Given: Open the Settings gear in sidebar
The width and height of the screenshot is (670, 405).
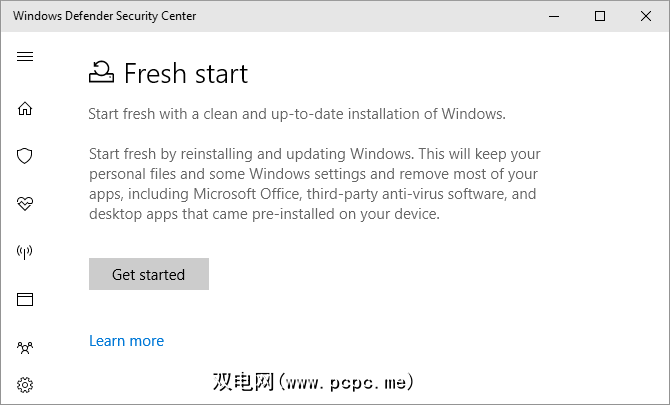Looking at the screenshot, I should (x=25, y=385).
